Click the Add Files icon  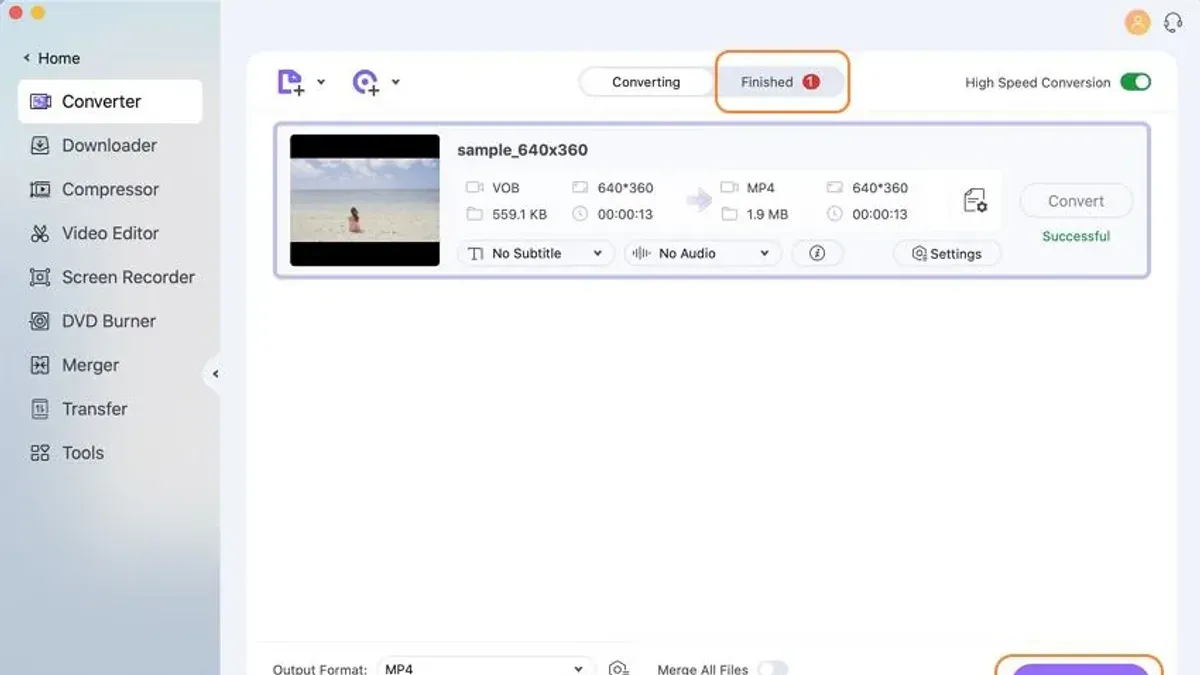290,82
